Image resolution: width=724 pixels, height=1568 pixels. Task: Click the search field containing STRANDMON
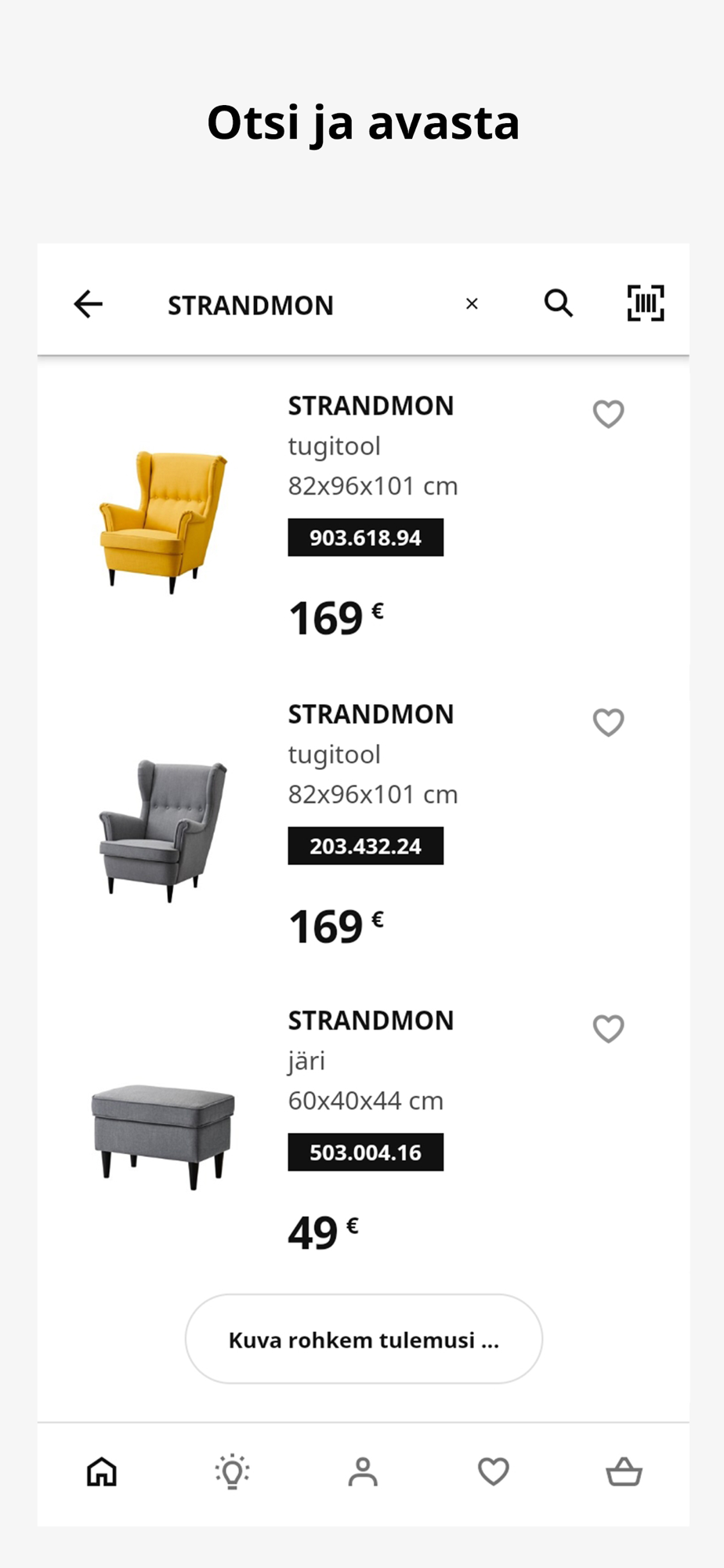298,304
